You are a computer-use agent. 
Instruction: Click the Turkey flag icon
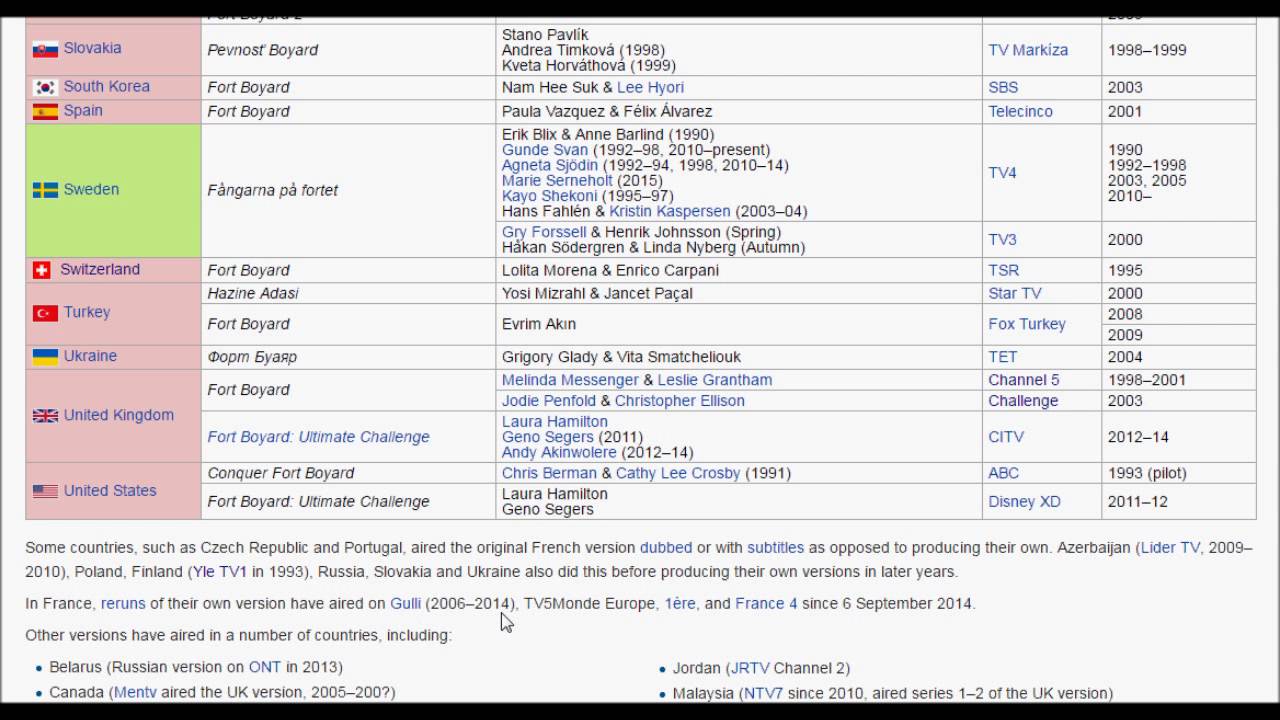tap(45, 313)
